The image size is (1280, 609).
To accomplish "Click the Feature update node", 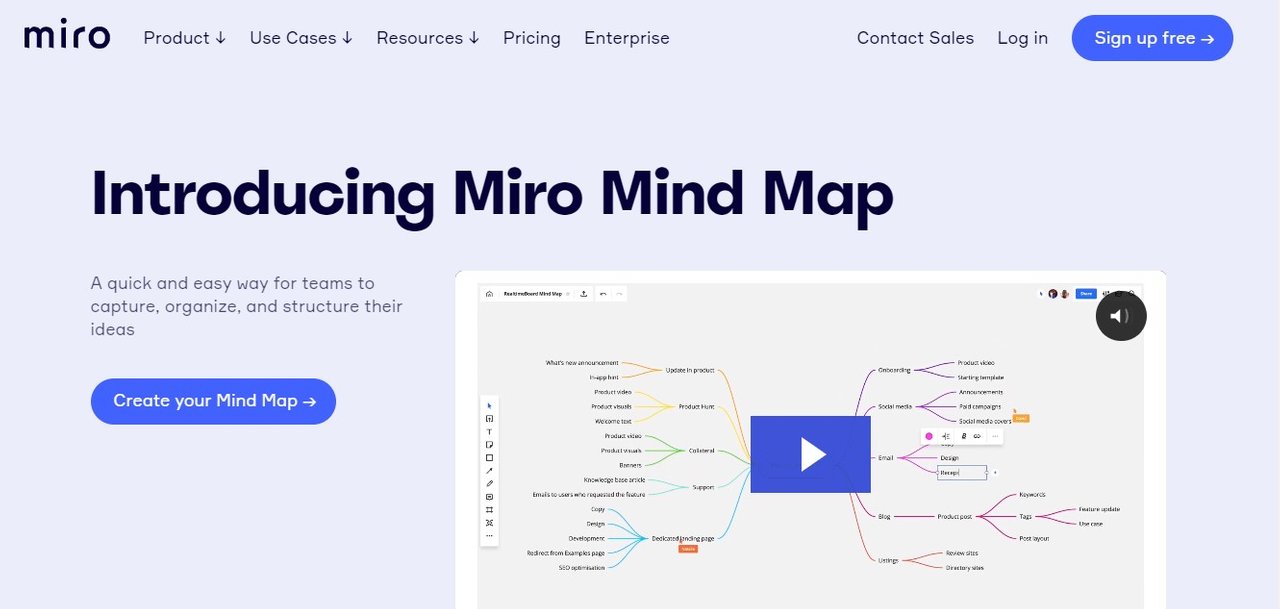I will pos(1099,509).
